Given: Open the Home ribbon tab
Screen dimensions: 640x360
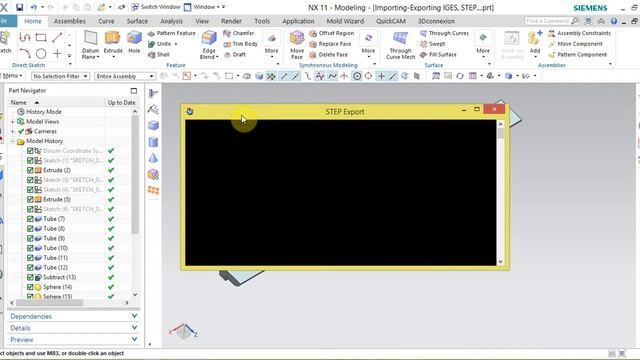Looking at the screenshot, I should (x=33, y=21).
